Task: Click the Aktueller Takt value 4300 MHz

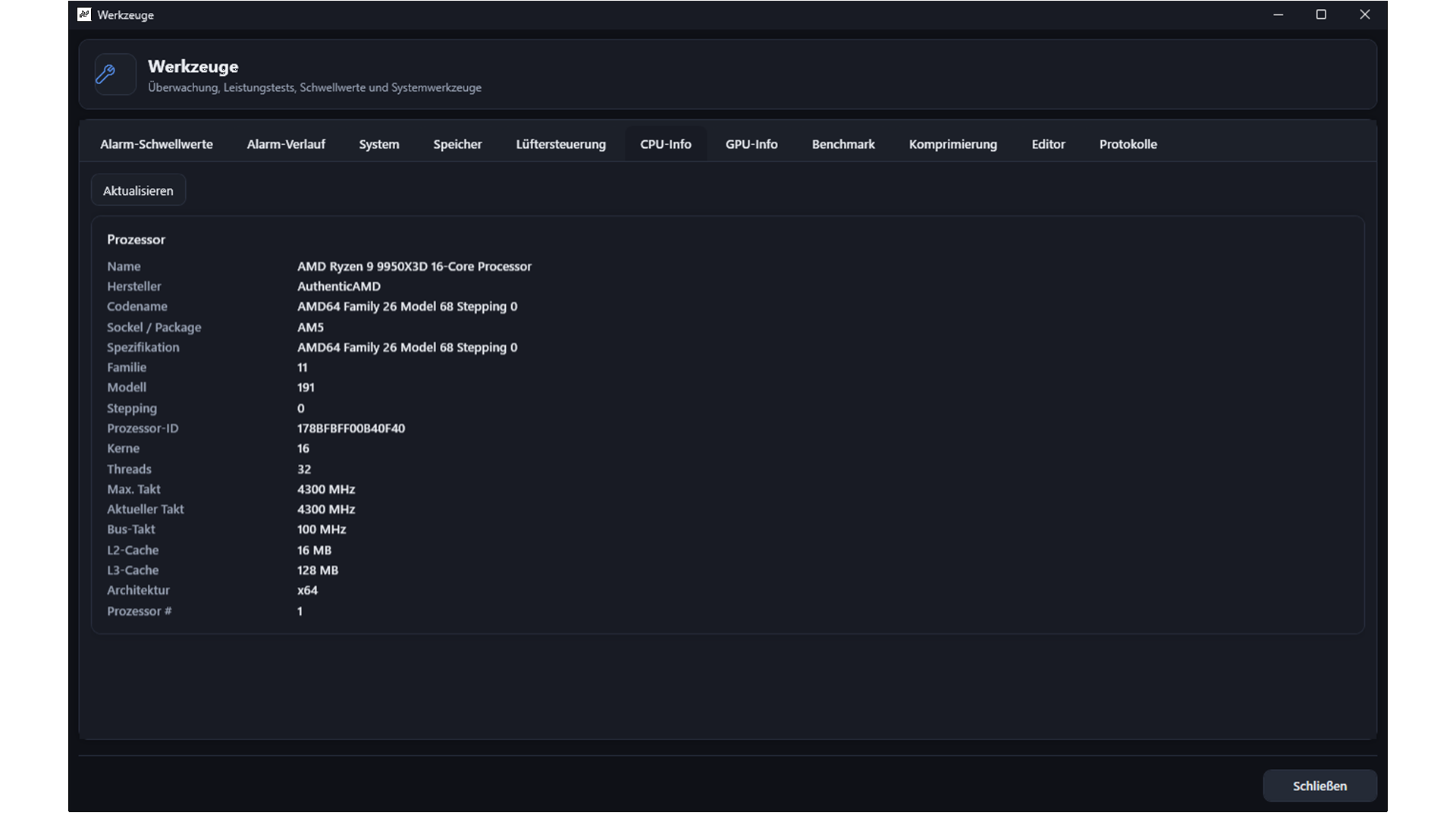Action: 326,510
